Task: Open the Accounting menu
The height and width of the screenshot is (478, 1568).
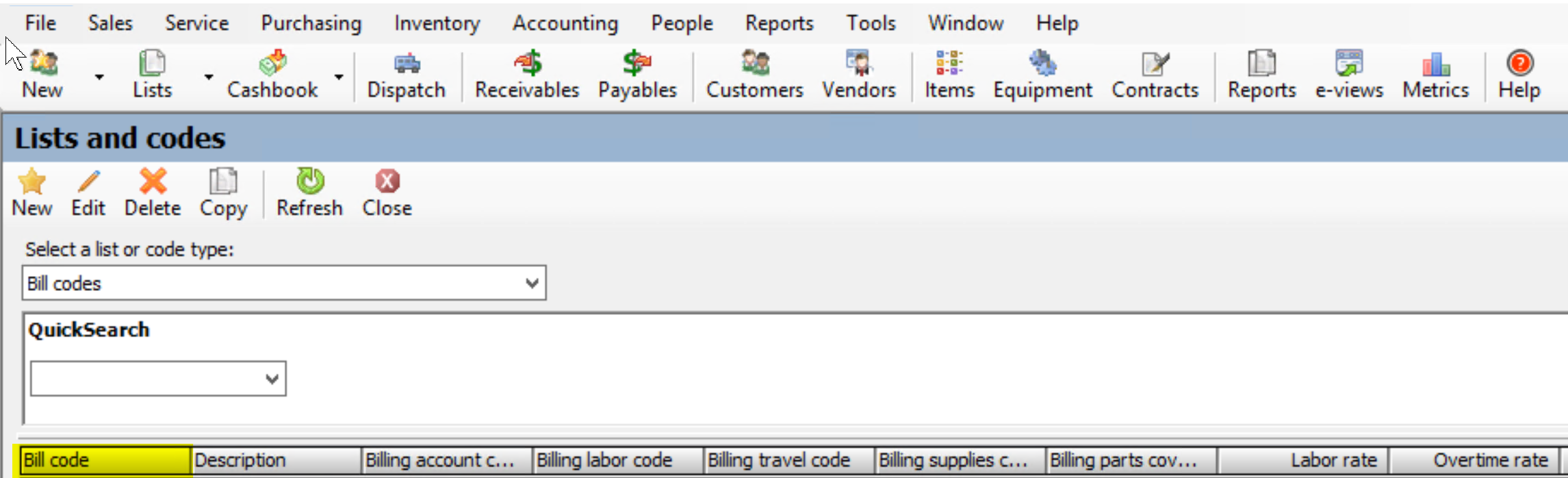Action: pos(565,23)
